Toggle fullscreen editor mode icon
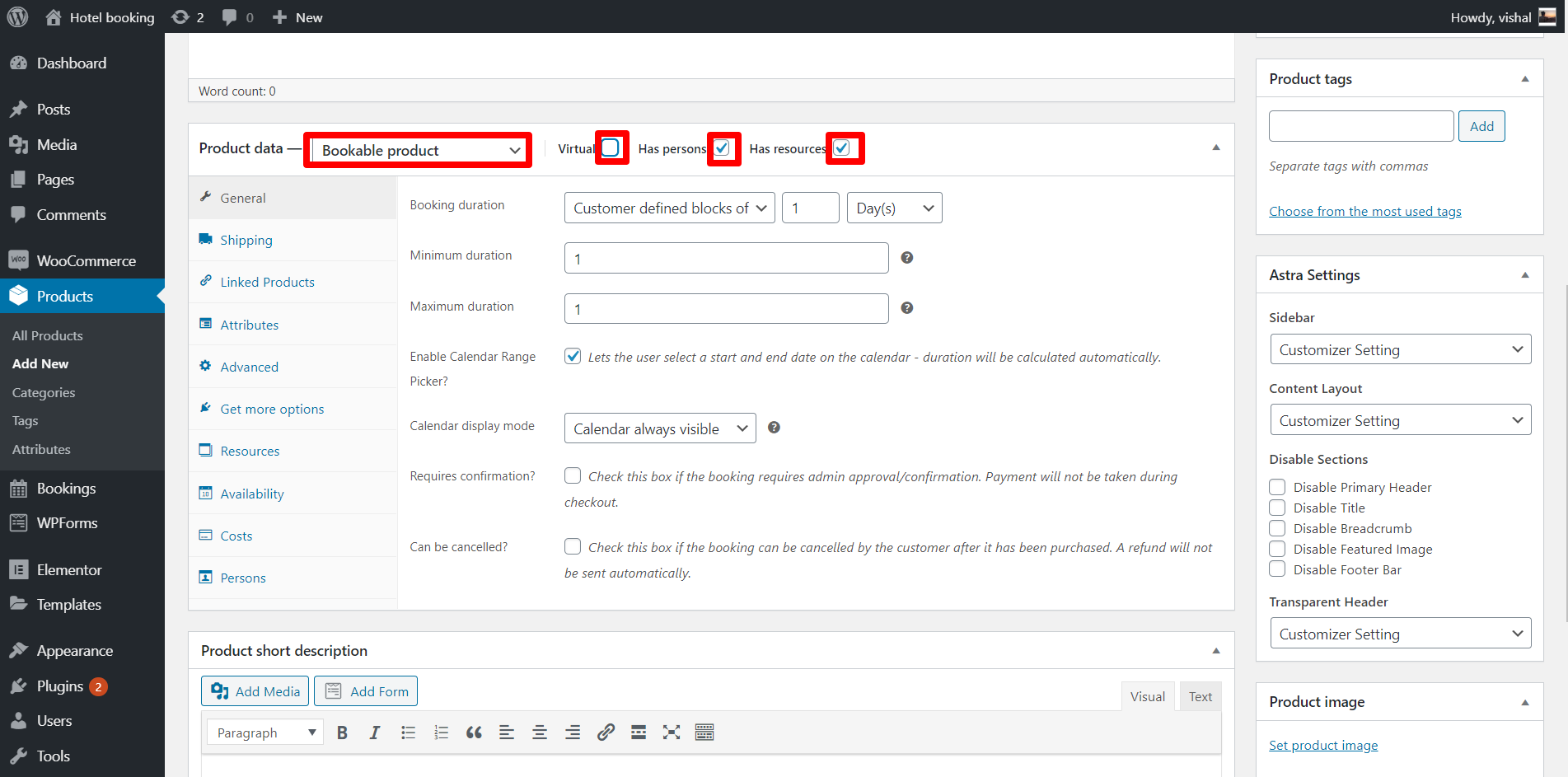 672,733
